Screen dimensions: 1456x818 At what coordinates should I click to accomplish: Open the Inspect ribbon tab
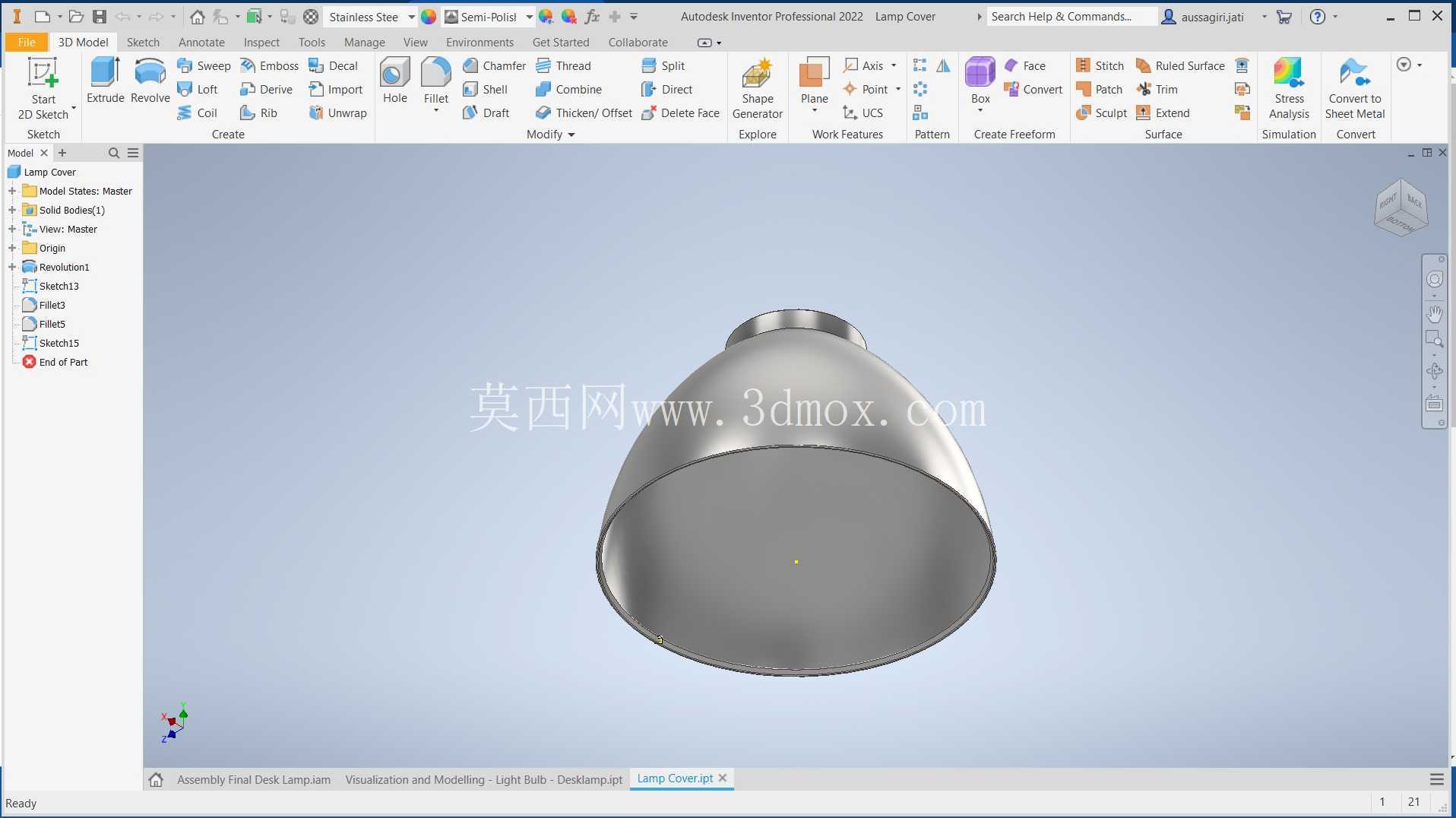[261, 43]
